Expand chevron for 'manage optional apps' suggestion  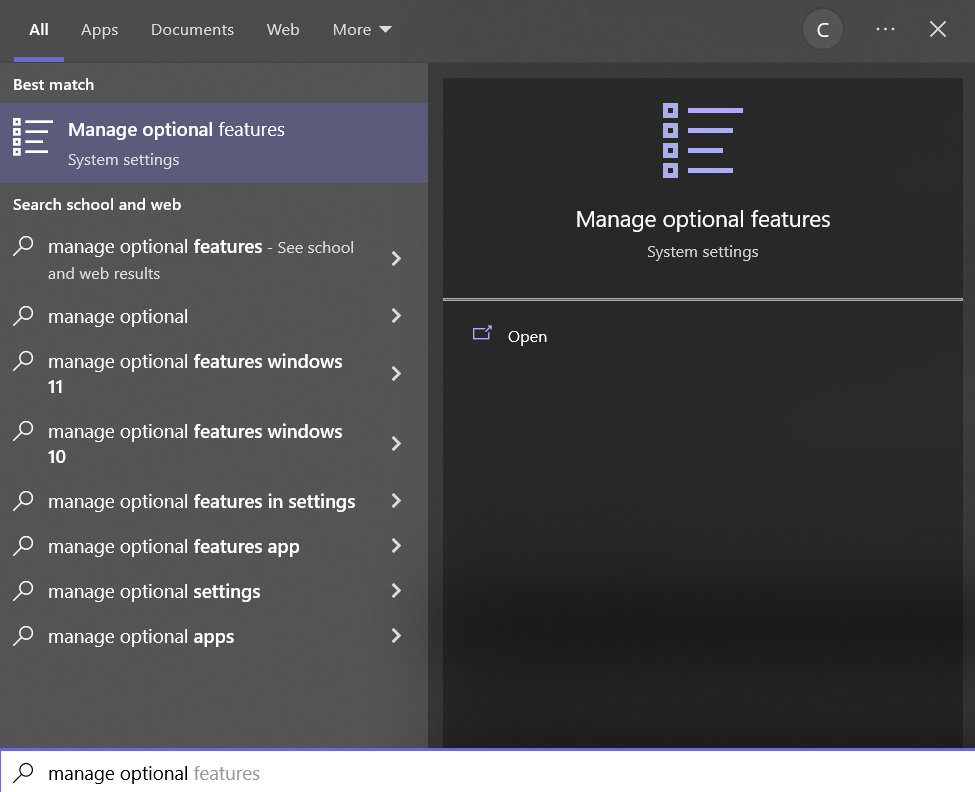point(396,635)
